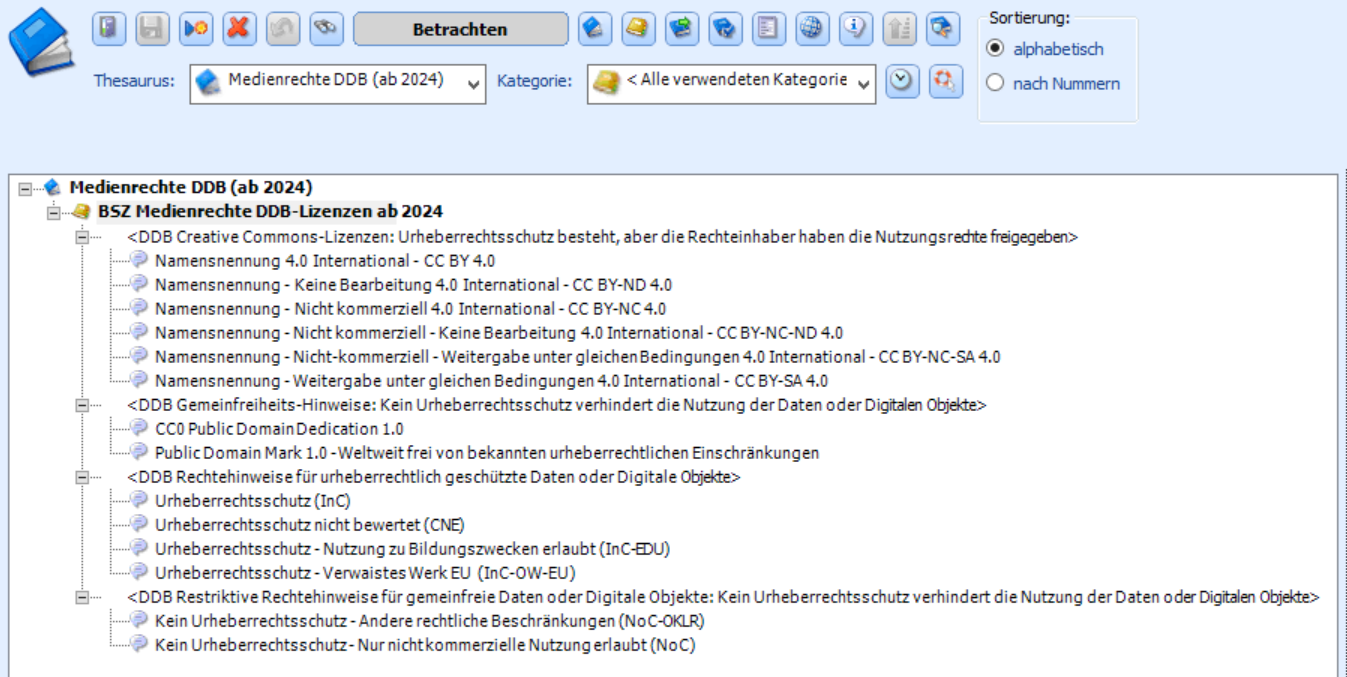Click the blue book refresh arrows icon
This screenshot has height=677, width=1347.
724,29
